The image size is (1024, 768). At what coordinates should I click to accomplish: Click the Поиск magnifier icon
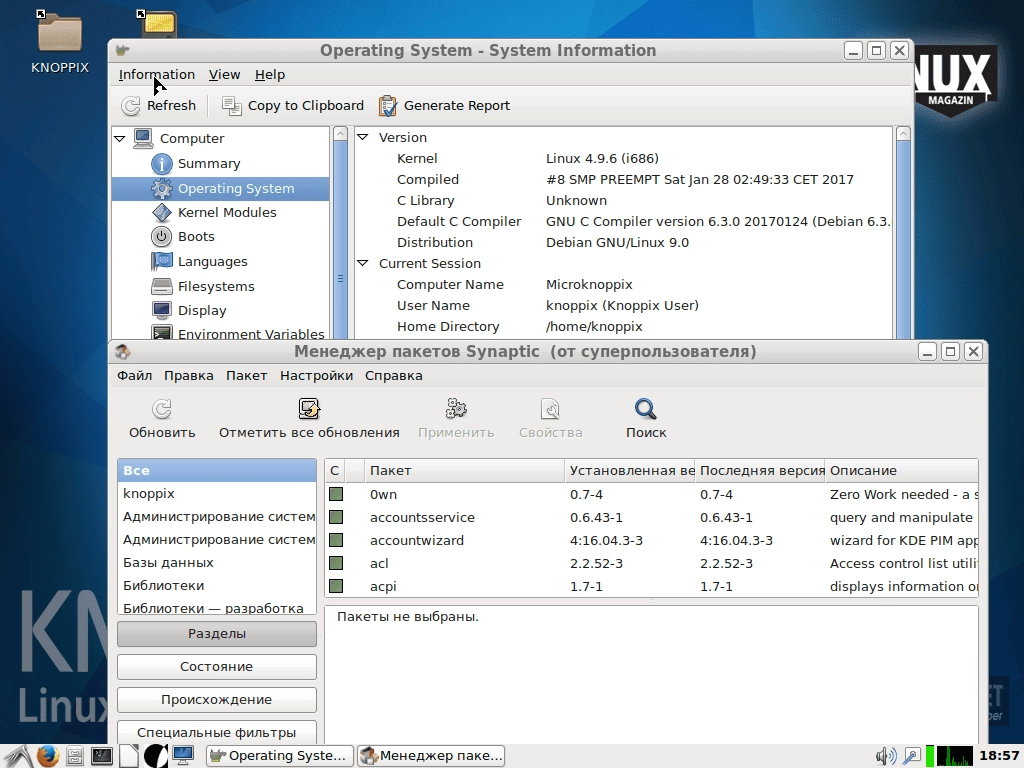click(x=646, y=409)
